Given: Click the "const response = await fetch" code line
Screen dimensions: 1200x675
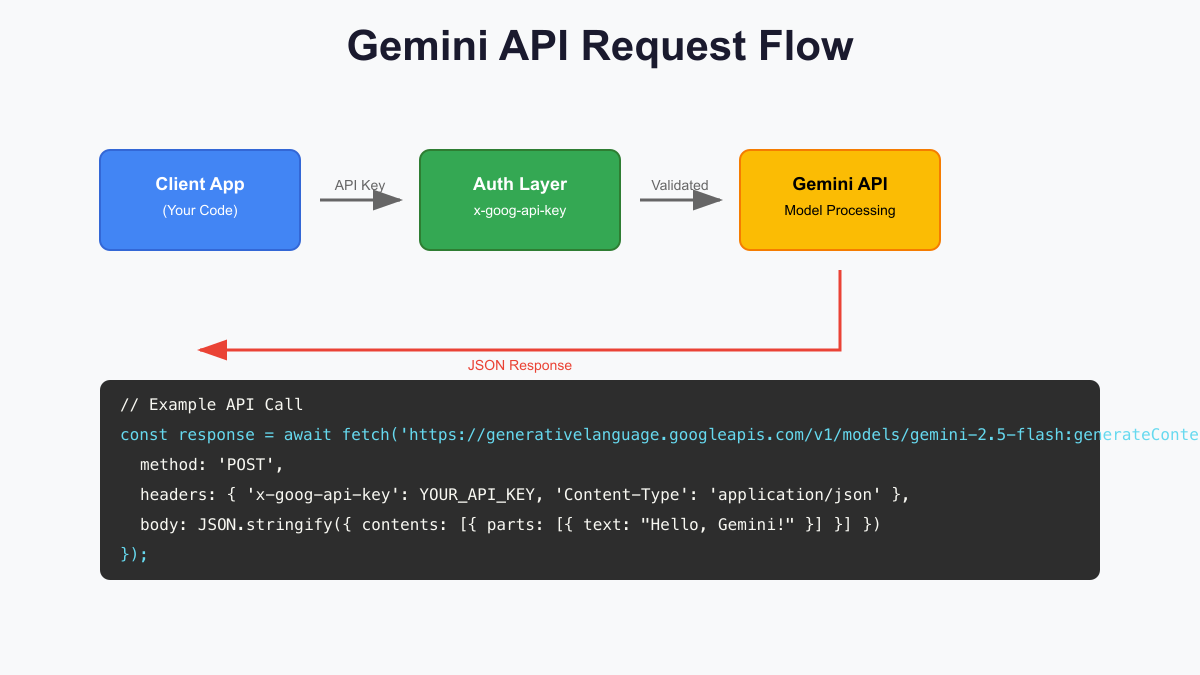Looking at the screenshot, I should 660,435.
